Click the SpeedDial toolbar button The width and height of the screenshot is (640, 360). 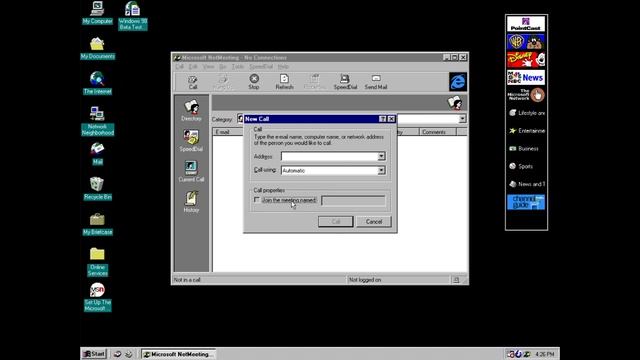345,82
